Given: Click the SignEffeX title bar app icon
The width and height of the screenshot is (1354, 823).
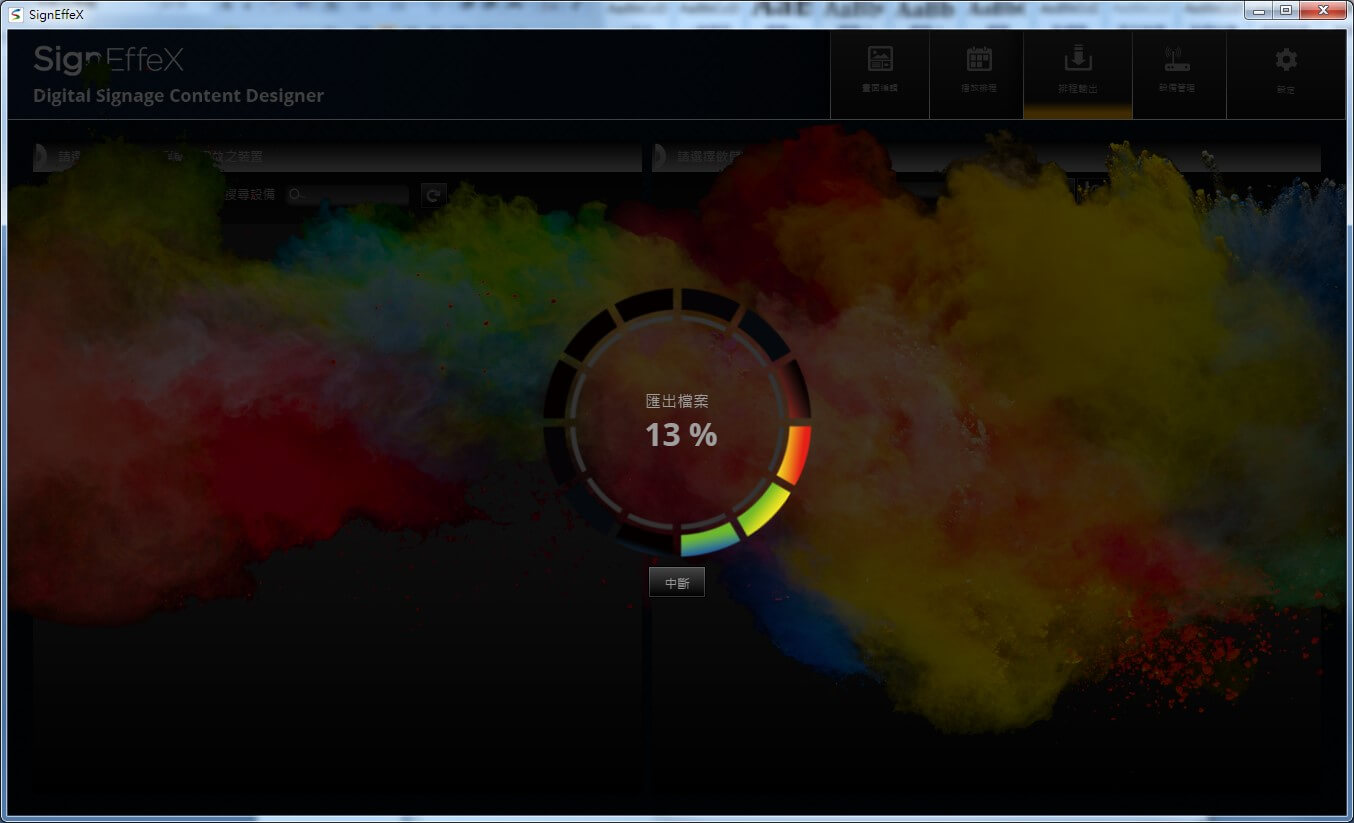Looking at the screenshot, I should (x=15, y=14).
